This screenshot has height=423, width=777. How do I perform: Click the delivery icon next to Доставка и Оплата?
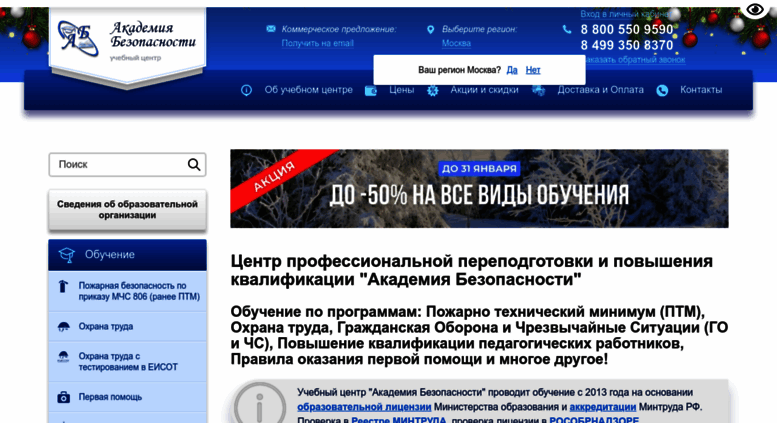[x=539, y=91]
